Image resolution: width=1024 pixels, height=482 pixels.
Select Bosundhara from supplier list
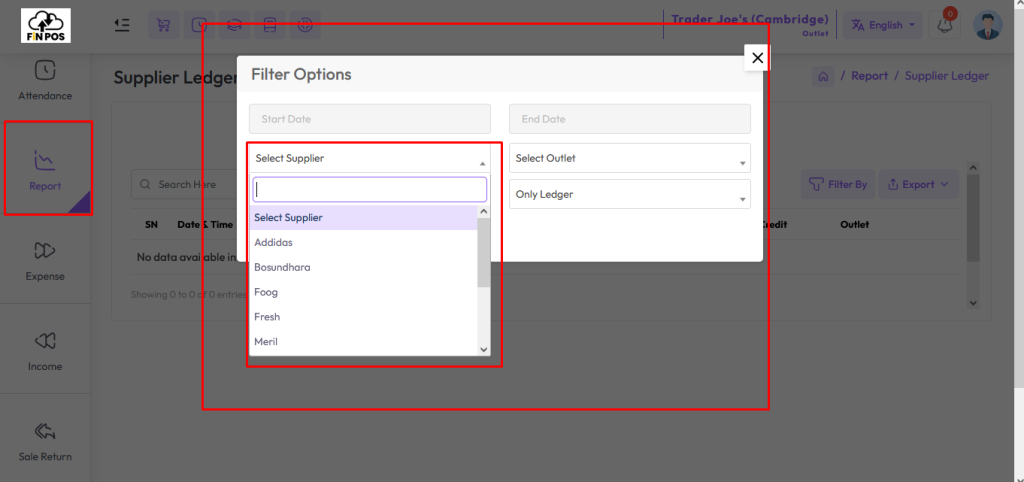[x=364, y=267]
